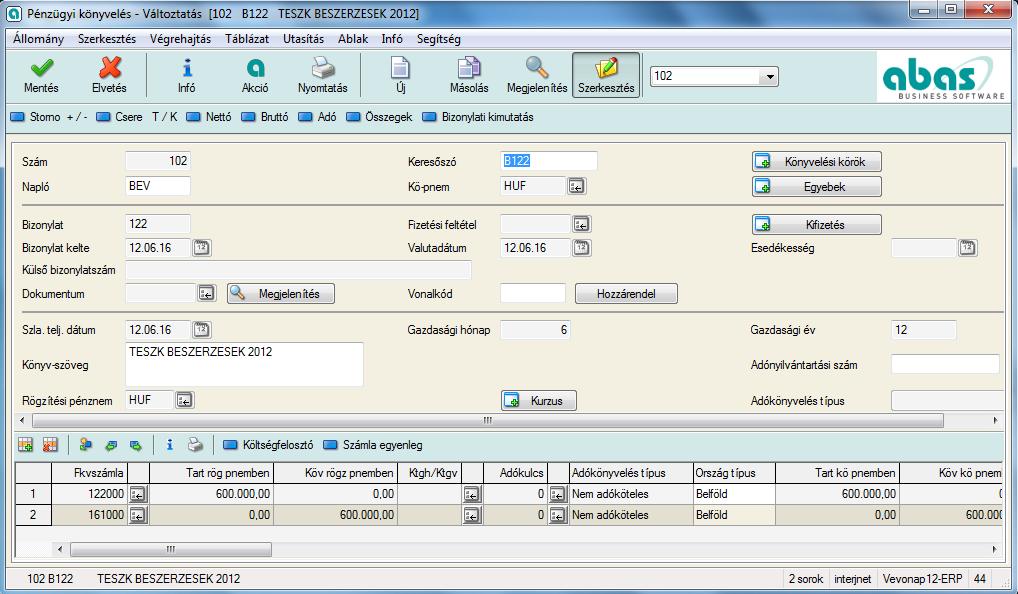Switch to view mode via Megjelenítés magnifier
Viewport: 1018px width, 594px height.
(x=537, y=75)
